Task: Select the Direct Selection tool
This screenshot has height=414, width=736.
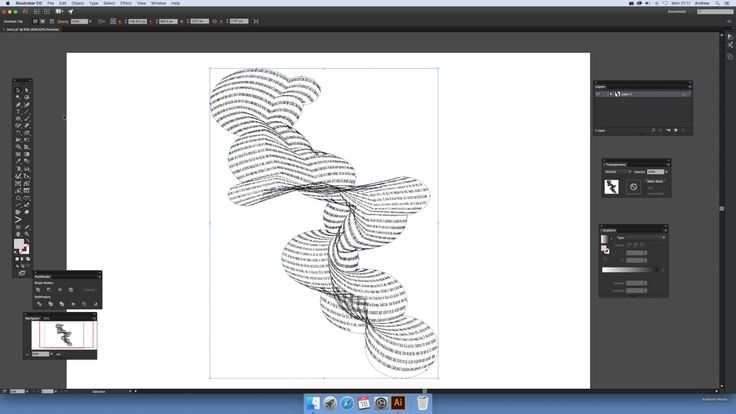Action: [x=27, y=90]
